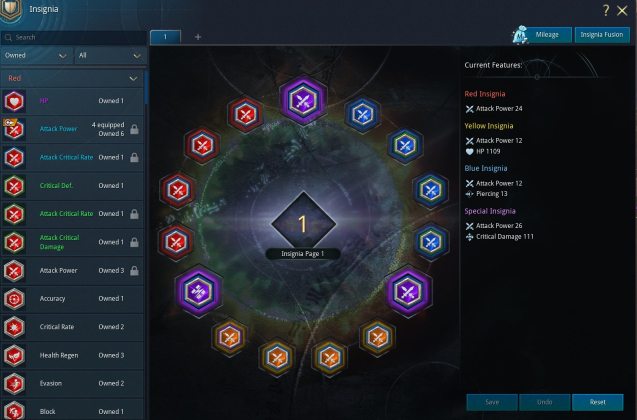Open the Owned filter dropdown
637x420 pixels.
pyautogui.click(x=36, y=56)
